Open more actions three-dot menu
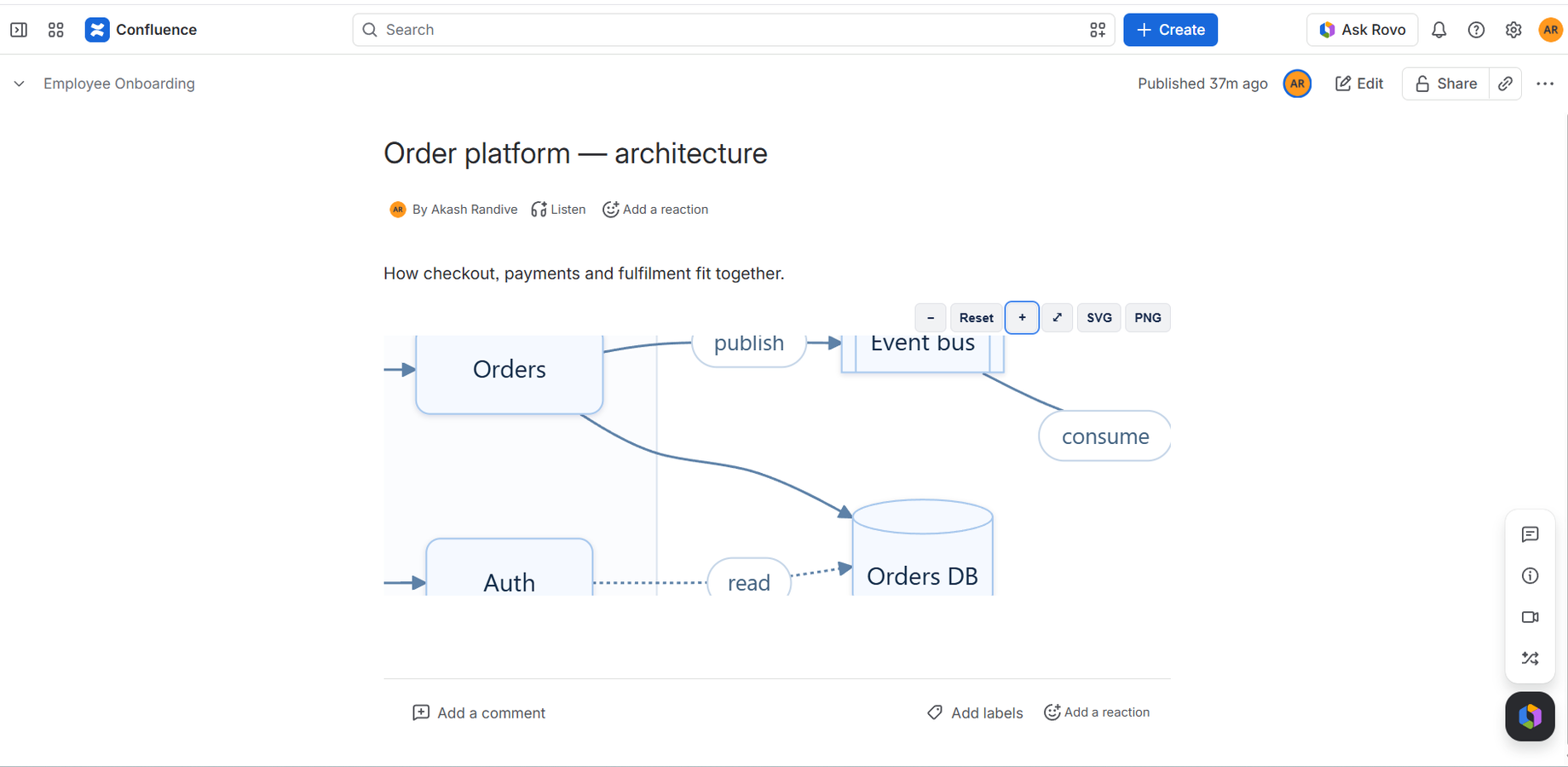The height and width of the screenshot is (767, 1568). point(1545,84)
